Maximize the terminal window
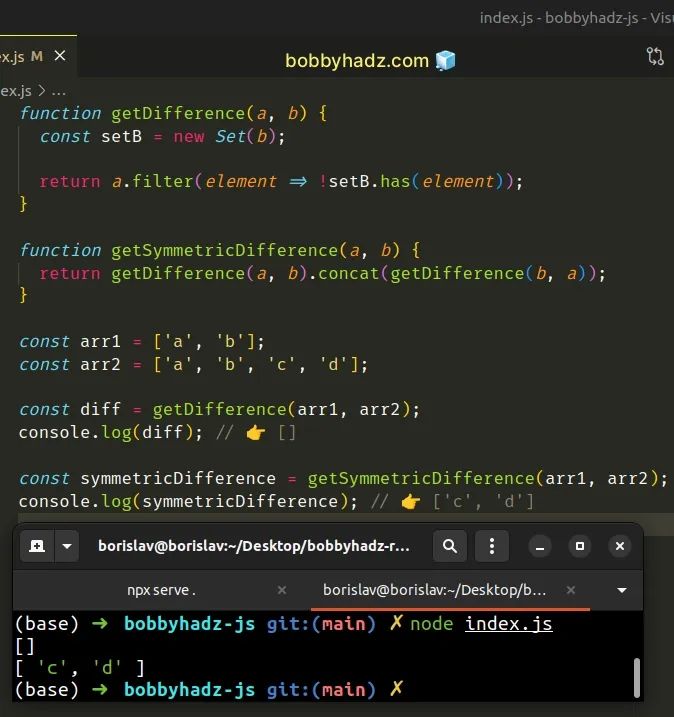Screen dimensions: 674x717 tap(580, 546)
